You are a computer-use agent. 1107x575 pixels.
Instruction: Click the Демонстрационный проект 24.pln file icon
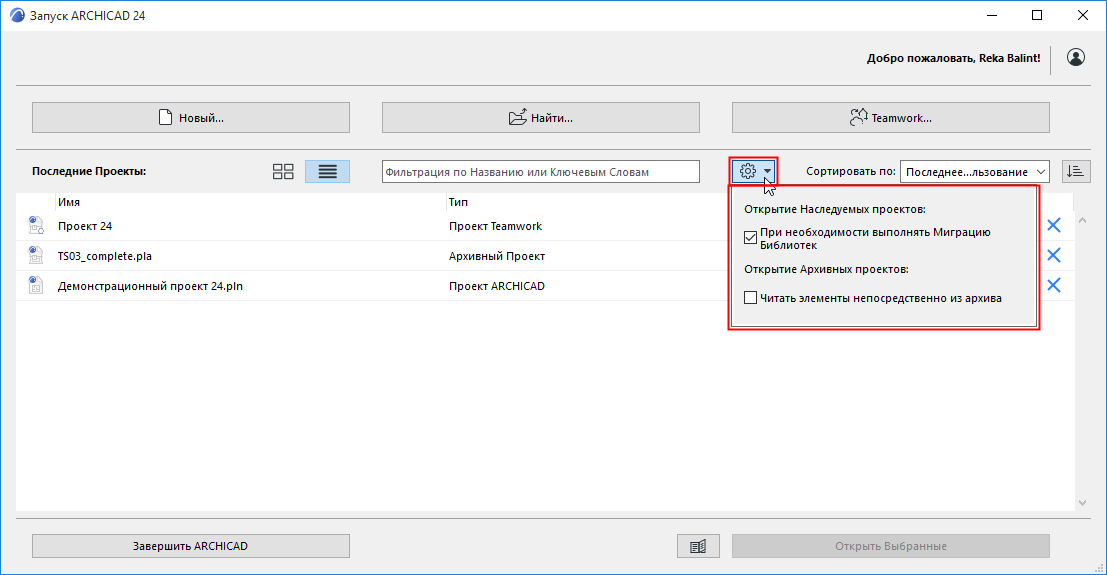click(35, 285)
